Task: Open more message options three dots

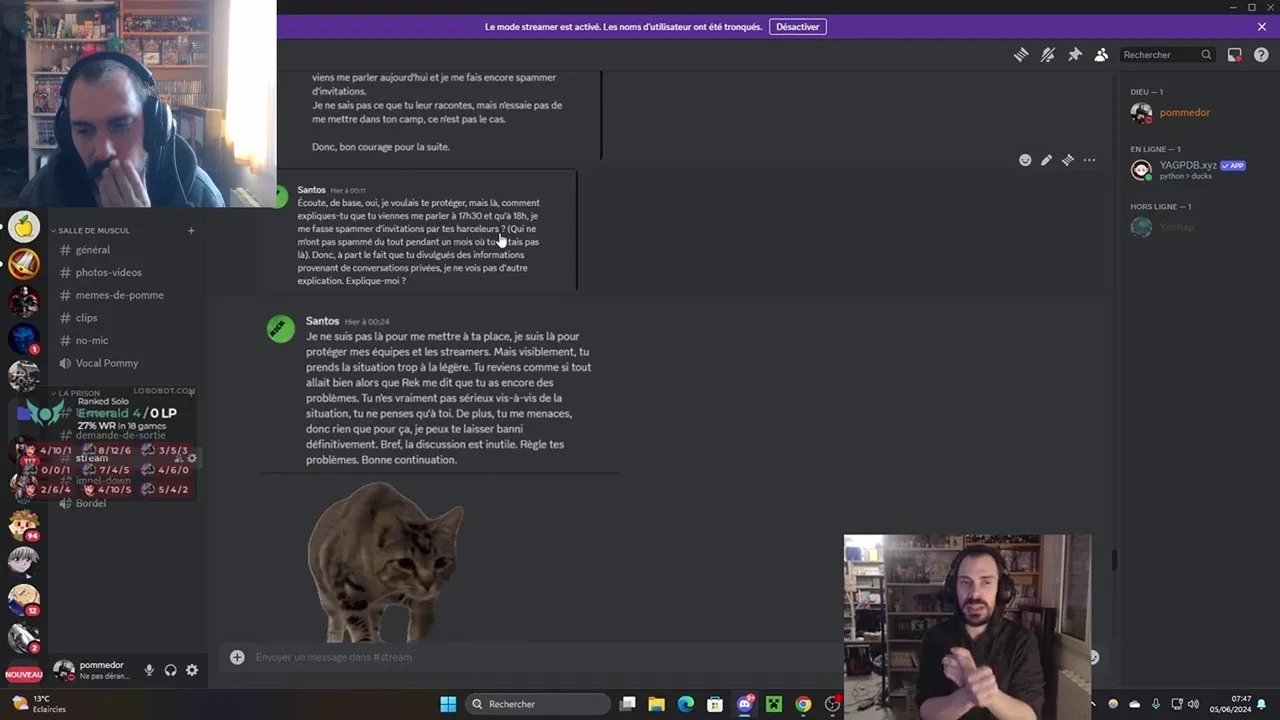Action: 1089,160
